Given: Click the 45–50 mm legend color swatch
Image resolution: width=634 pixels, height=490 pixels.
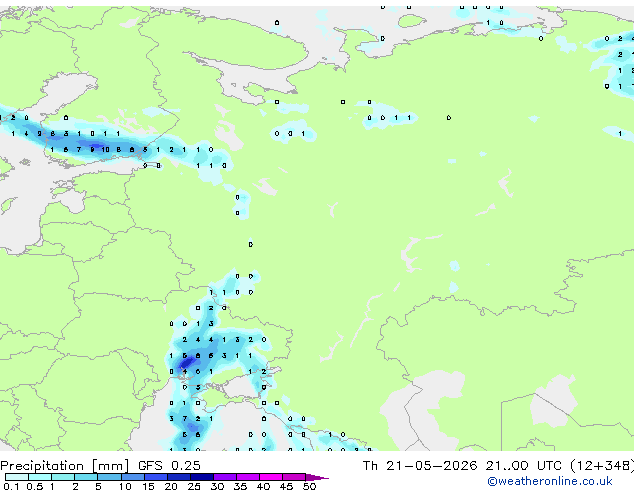Looking at the screenshot, I should point(294,477).
